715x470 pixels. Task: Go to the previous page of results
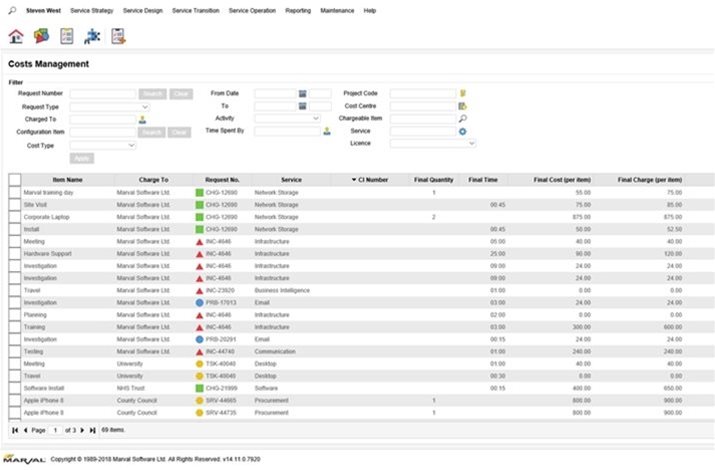pyautogui.click(x=26, y=430)
